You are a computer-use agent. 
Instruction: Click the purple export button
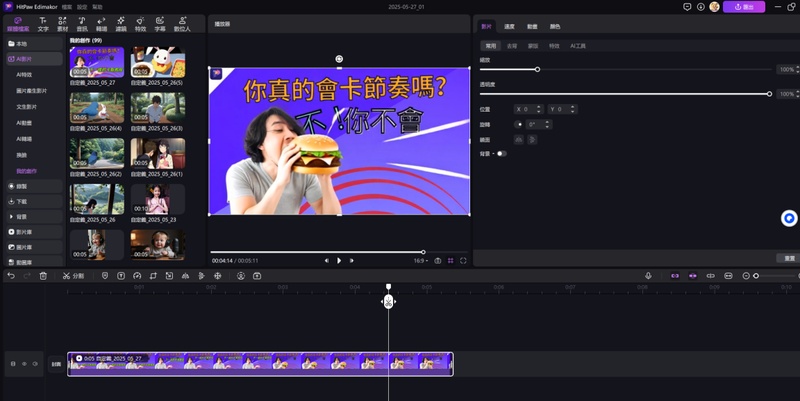pyautogui.click(x=744, y=7)
